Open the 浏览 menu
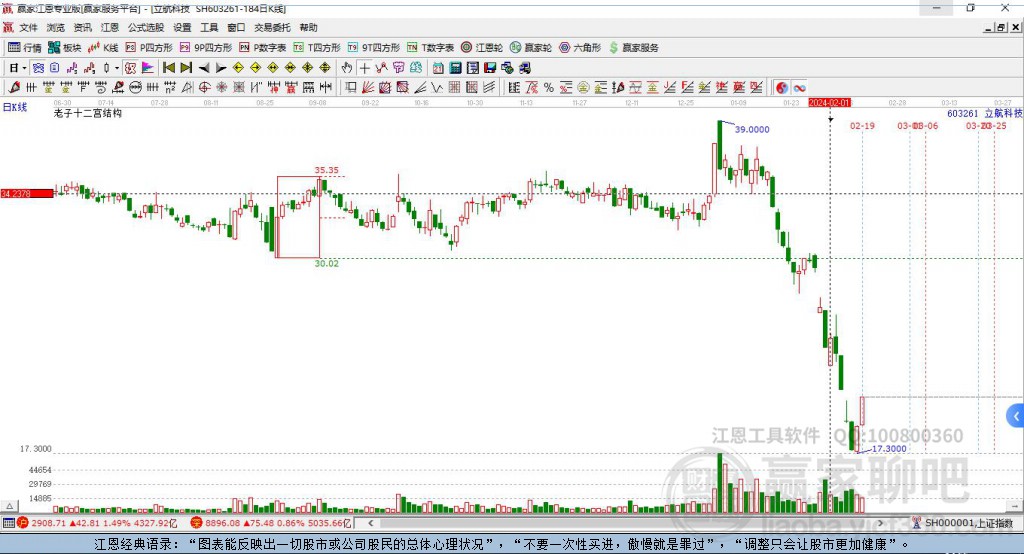The width and height of the screenshot is (1024, 554). 56,27
